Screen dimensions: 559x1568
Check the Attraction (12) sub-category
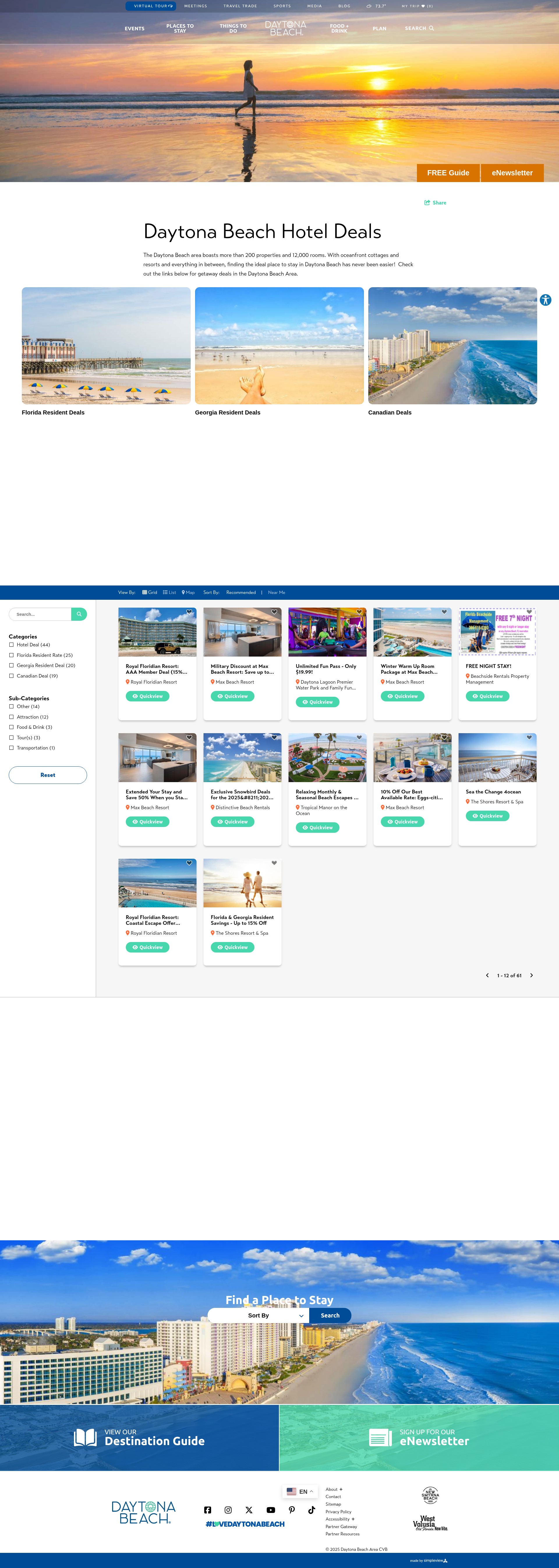(12, 717)
